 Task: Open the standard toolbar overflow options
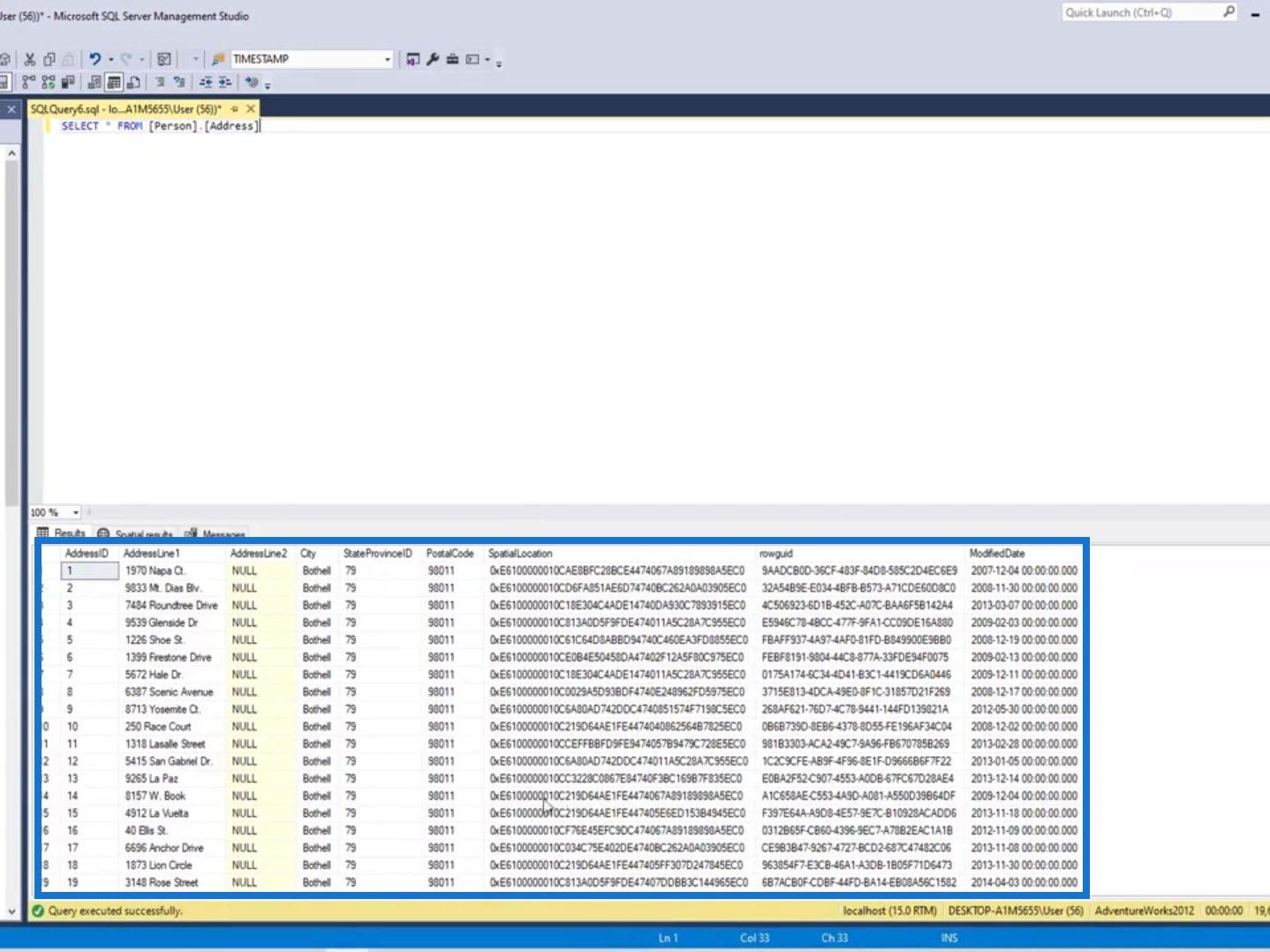click(499, 64)
